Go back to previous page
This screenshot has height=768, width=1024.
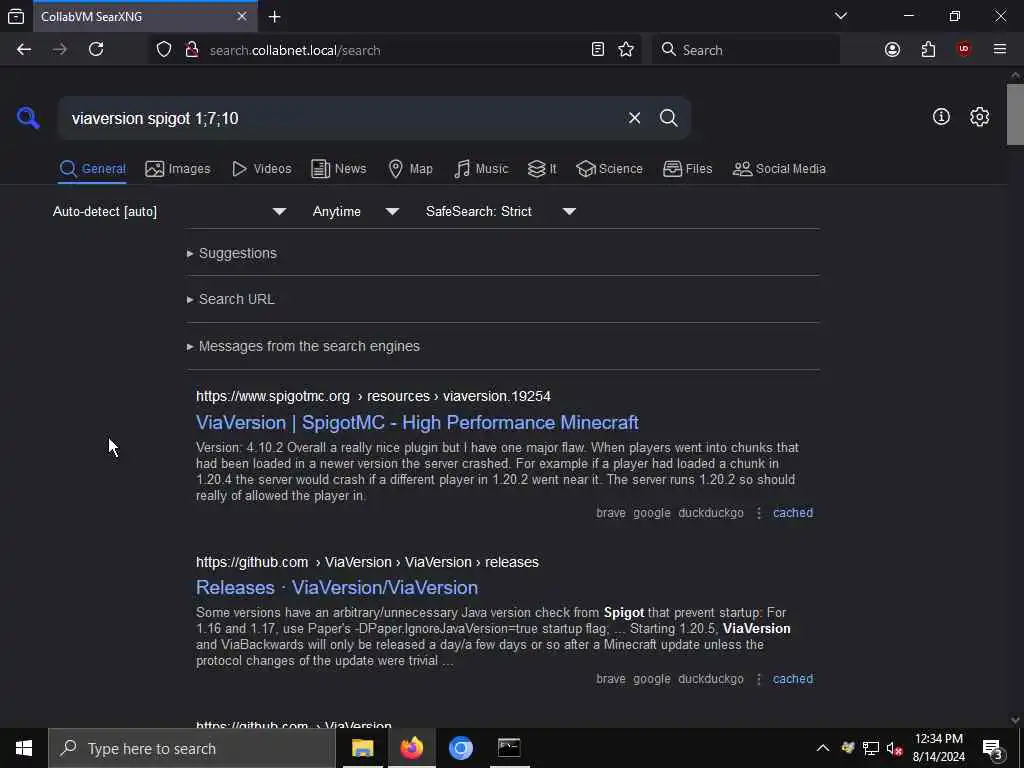pos(24,50)
